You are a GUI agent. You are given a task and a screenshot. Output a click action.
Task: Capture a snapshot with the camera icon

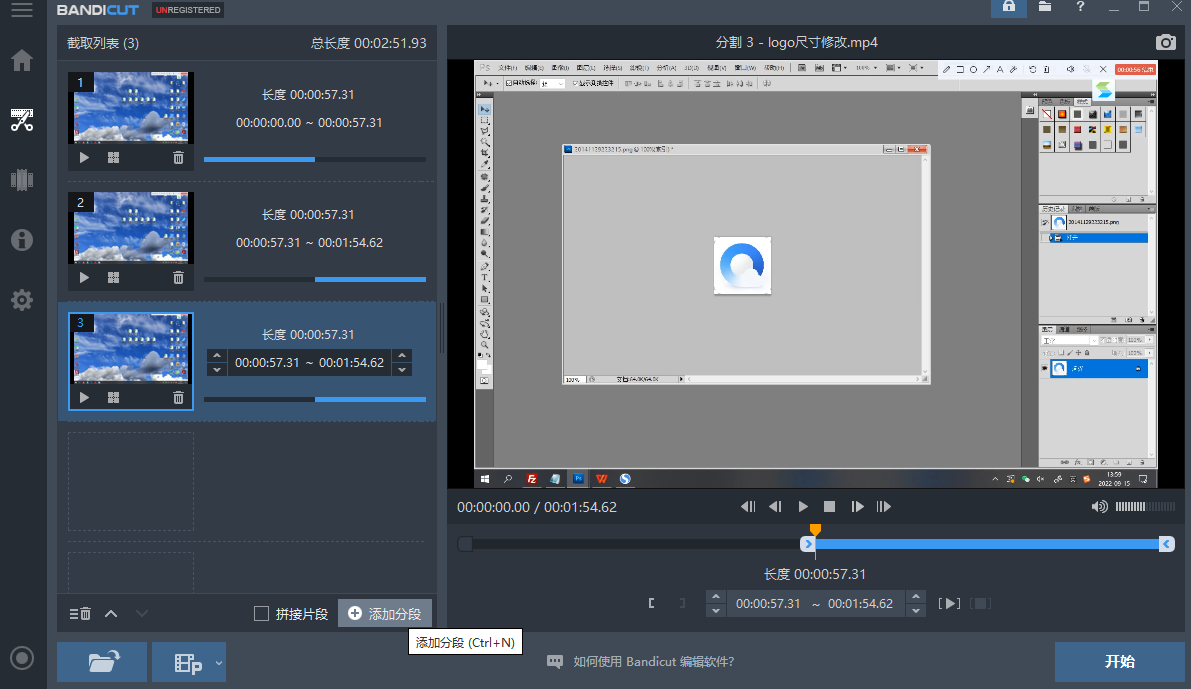(1165, 42)
